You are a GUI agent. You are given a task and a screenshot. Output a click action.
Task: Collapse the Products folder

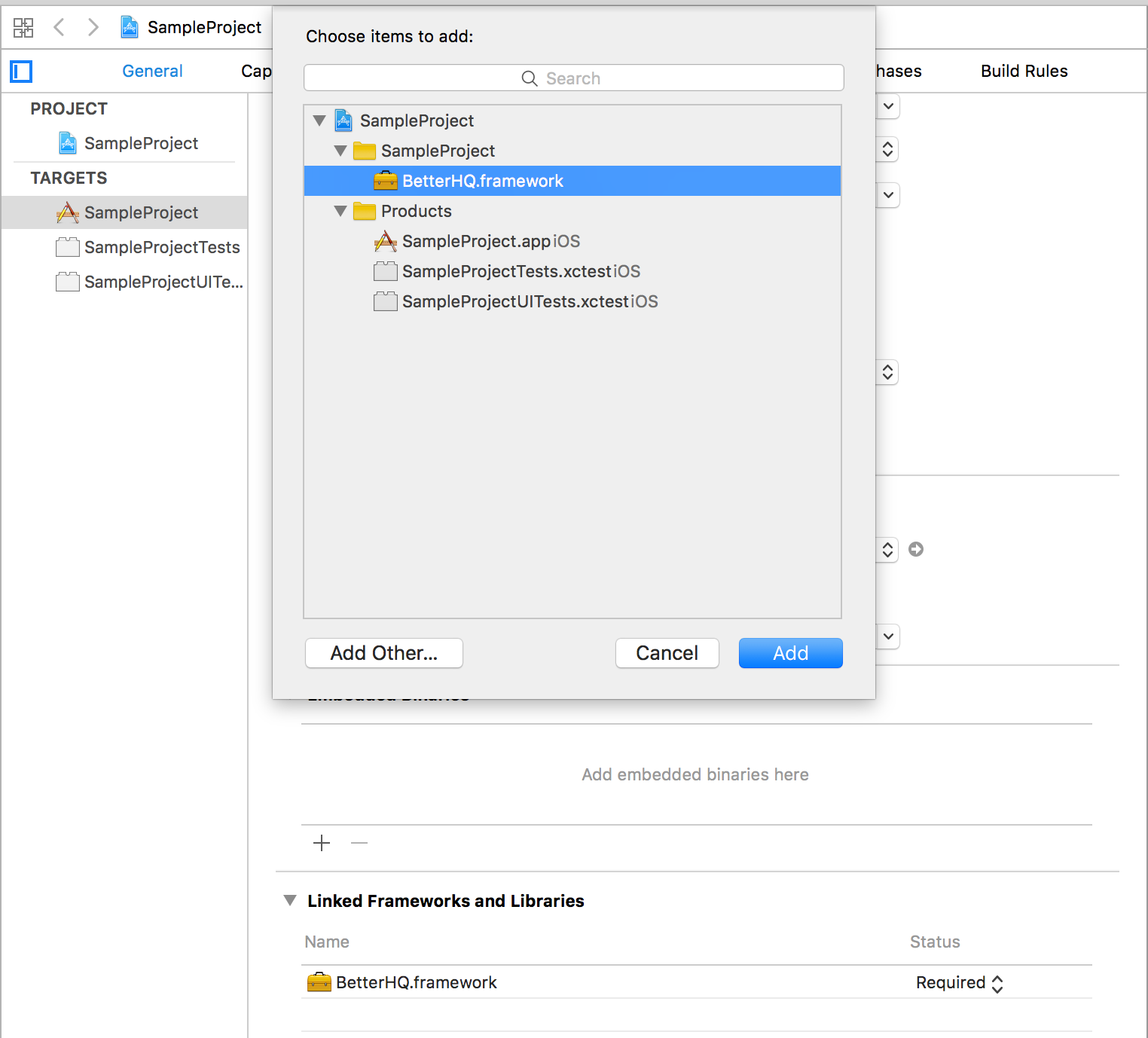[340, 211]
